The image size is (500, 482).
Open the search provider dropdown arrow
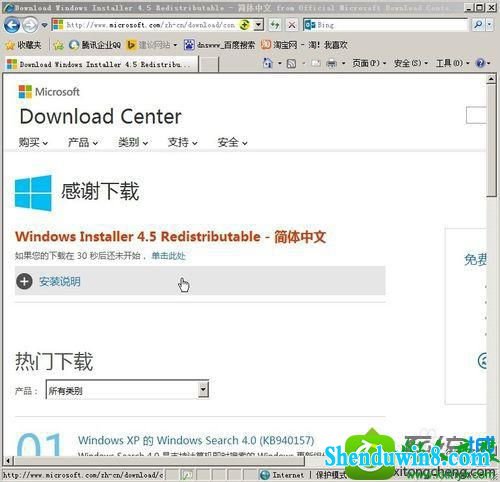pos(489,25)
